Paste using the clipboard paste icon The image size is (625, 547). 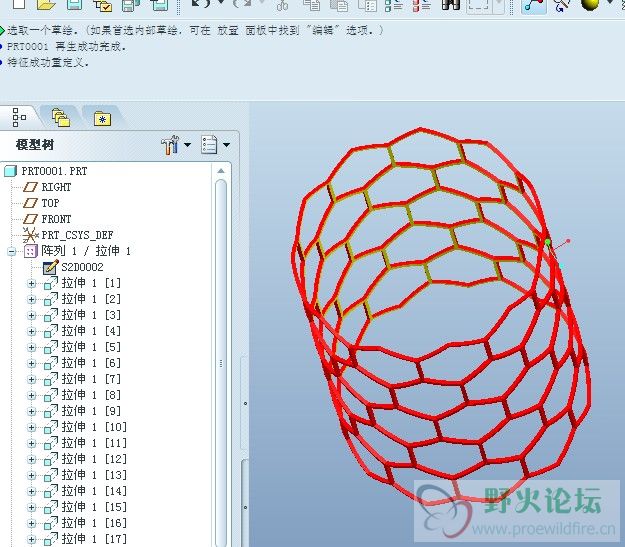coord(339,5)
